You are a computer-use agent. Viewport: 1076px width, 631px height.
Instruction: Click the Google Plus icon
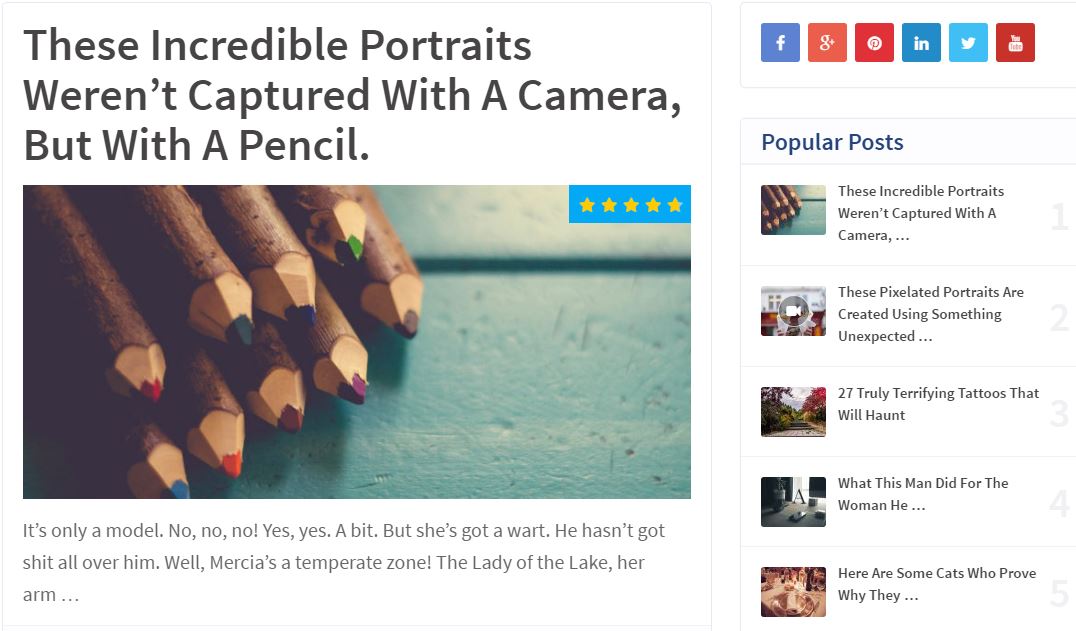point(827,43)
